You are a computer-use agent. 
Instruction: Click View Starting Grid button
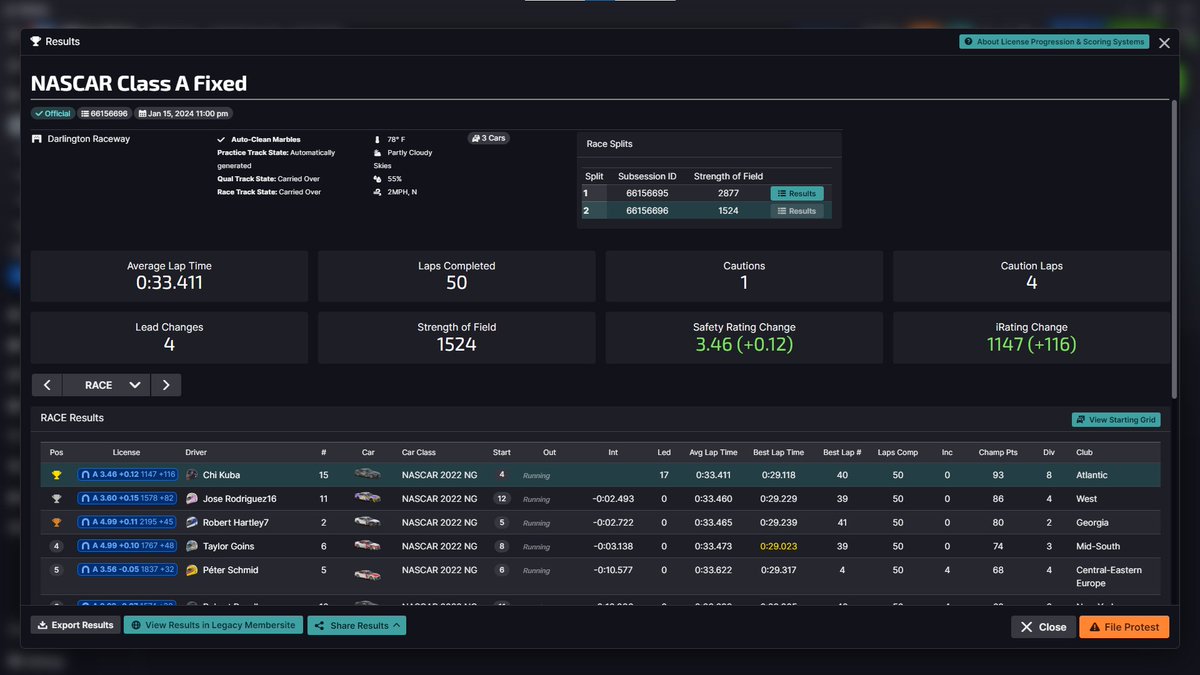[x=1116, y=420]
